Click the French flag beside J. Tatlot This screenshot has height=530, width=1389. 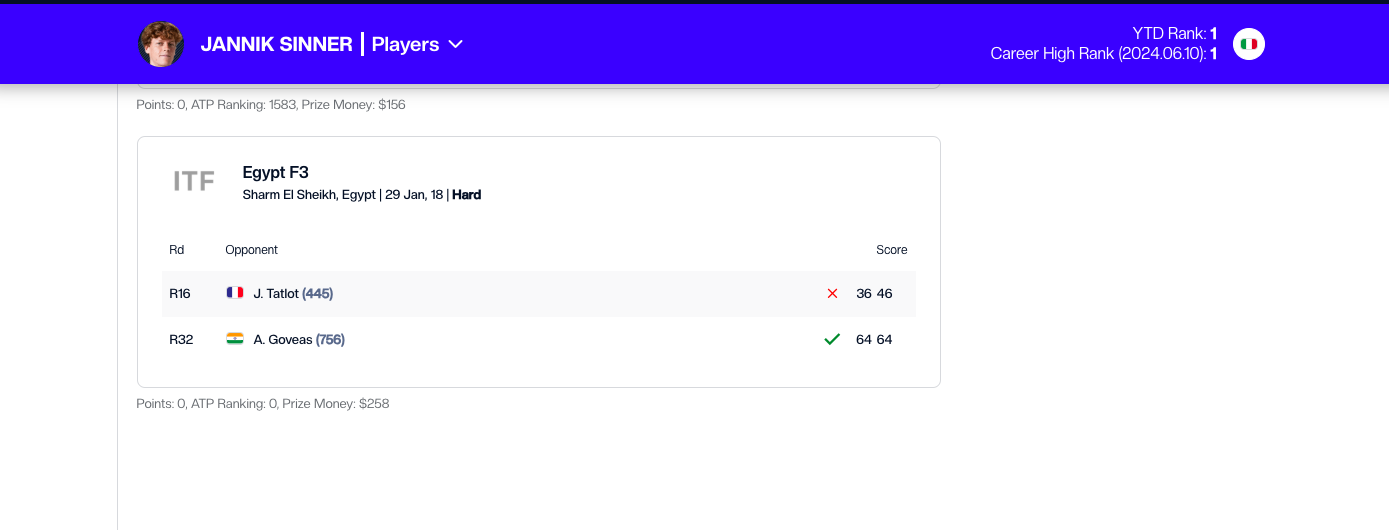tap(235, 293)
